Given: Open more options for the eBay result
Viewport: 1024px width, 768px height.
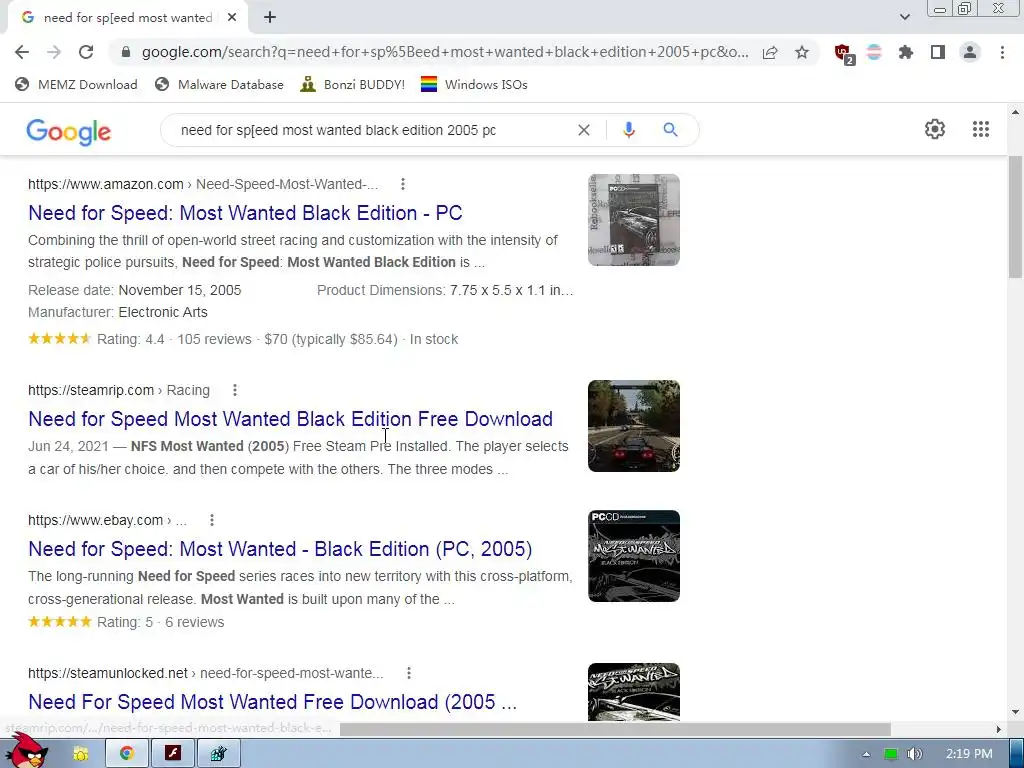Looking at the screenshot, I should [212, 520].
